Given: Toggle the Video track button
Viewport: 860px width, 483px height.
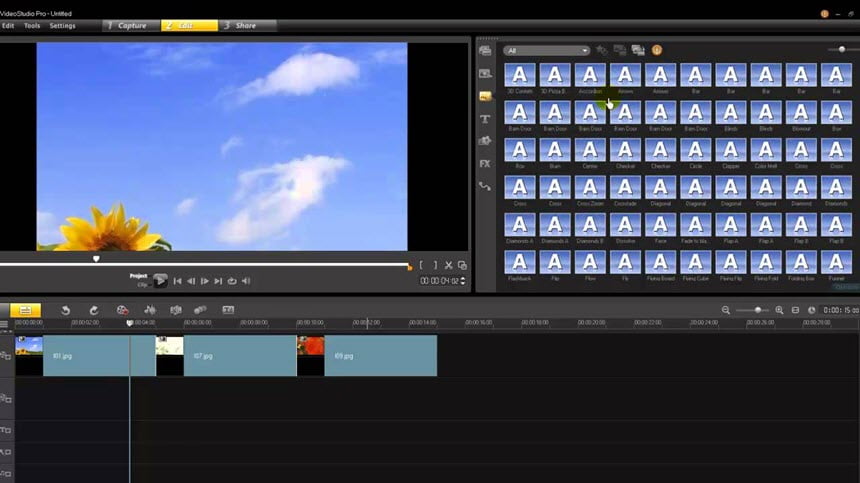Looking at the screenshot, I should click(6, 356).
